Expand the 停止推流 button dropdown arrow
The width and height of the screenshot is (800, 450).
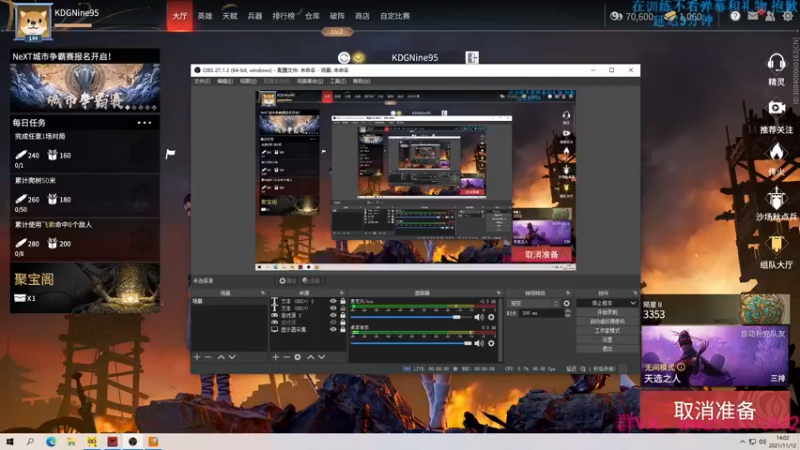point(633,303)
